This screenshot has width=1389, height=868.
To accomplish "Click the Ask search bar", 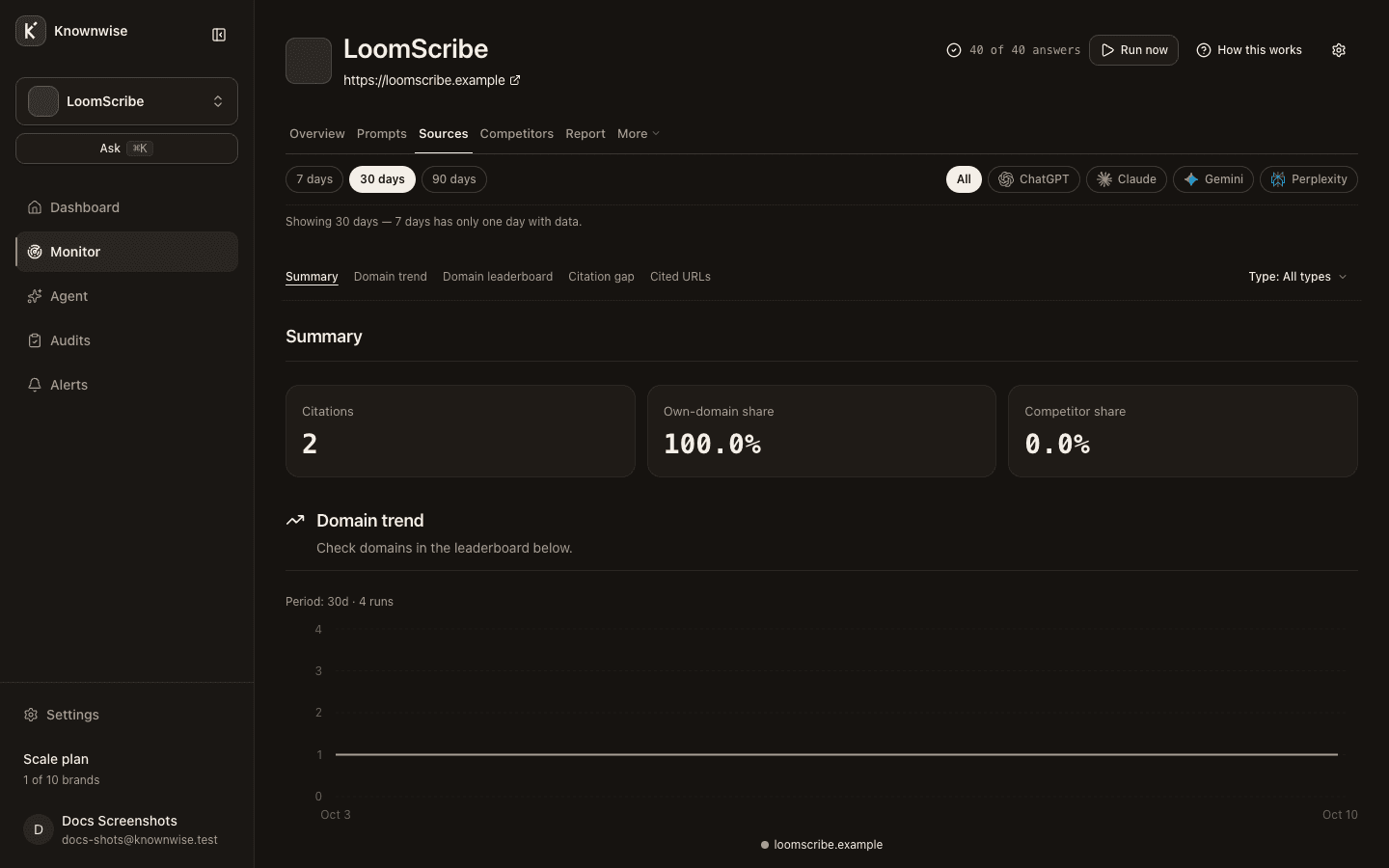I will coord(126,149).
